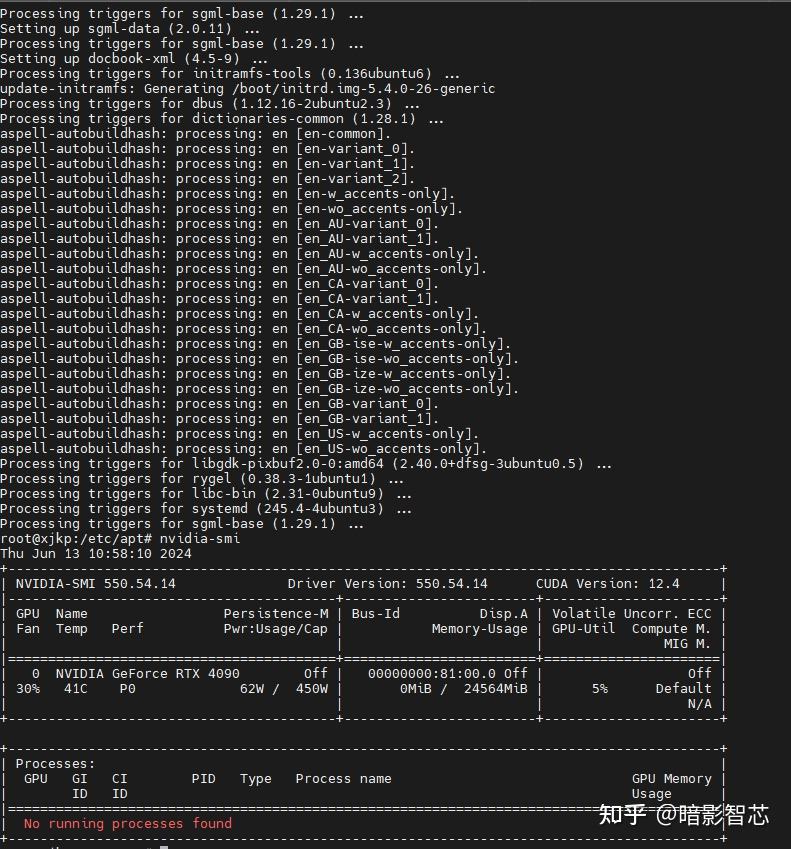Click the prompt text "root@xjkp:/etc/apt#"
791x849 pixels.
pos(76,539)
